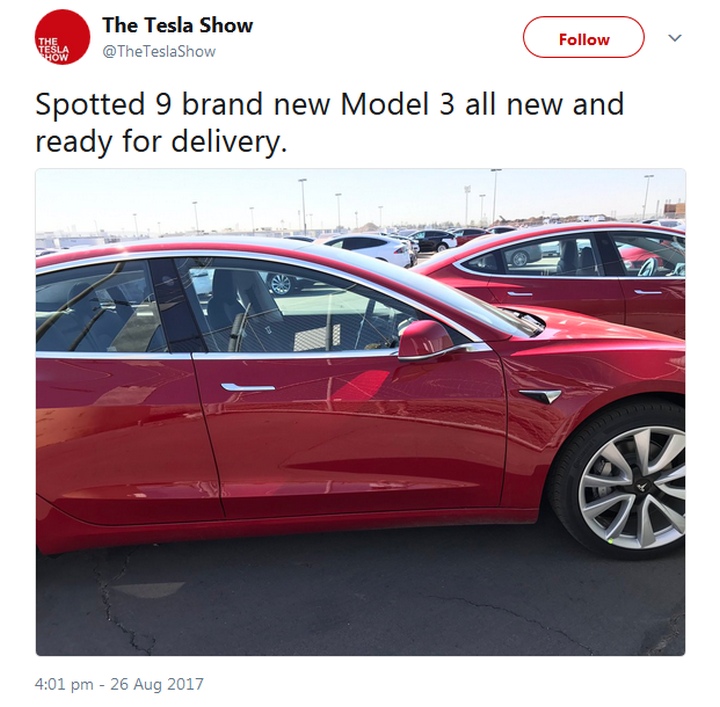Viewport: 720px width, 707px height.
Task: Open The Tesla Show profile avatar
Action: point(62,37)
